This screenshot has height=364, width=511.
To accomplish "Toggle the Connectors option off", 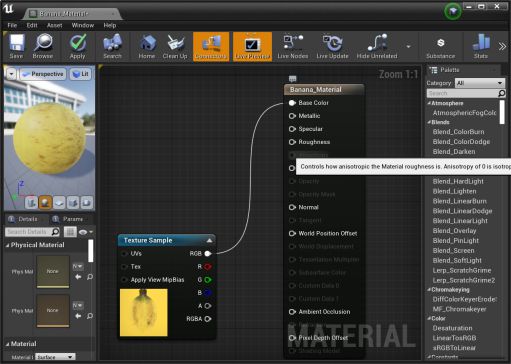I will [x=211, y=47].
